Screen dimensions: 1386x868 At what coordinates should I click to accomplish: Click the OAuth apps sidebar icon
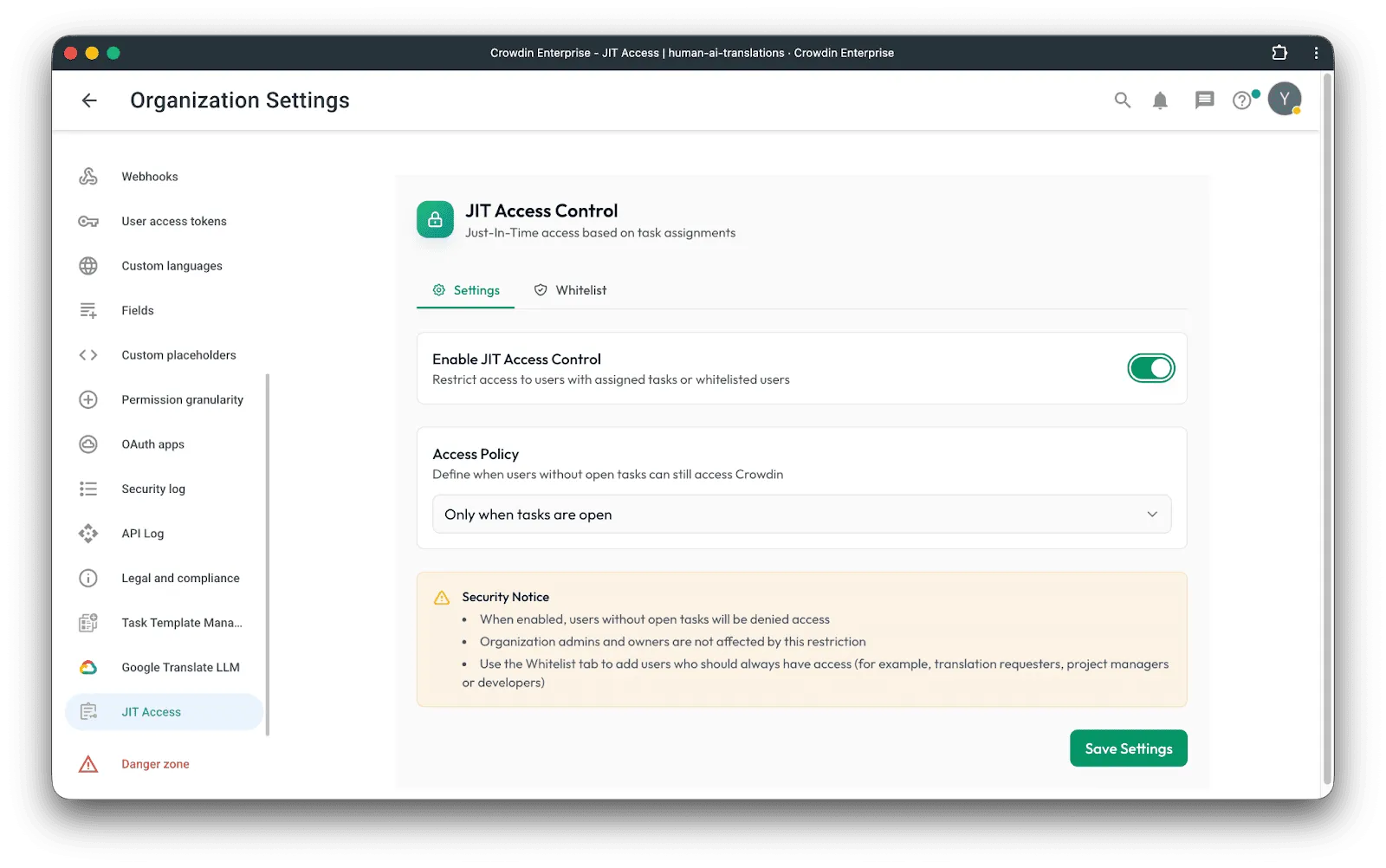click(88, 444)
